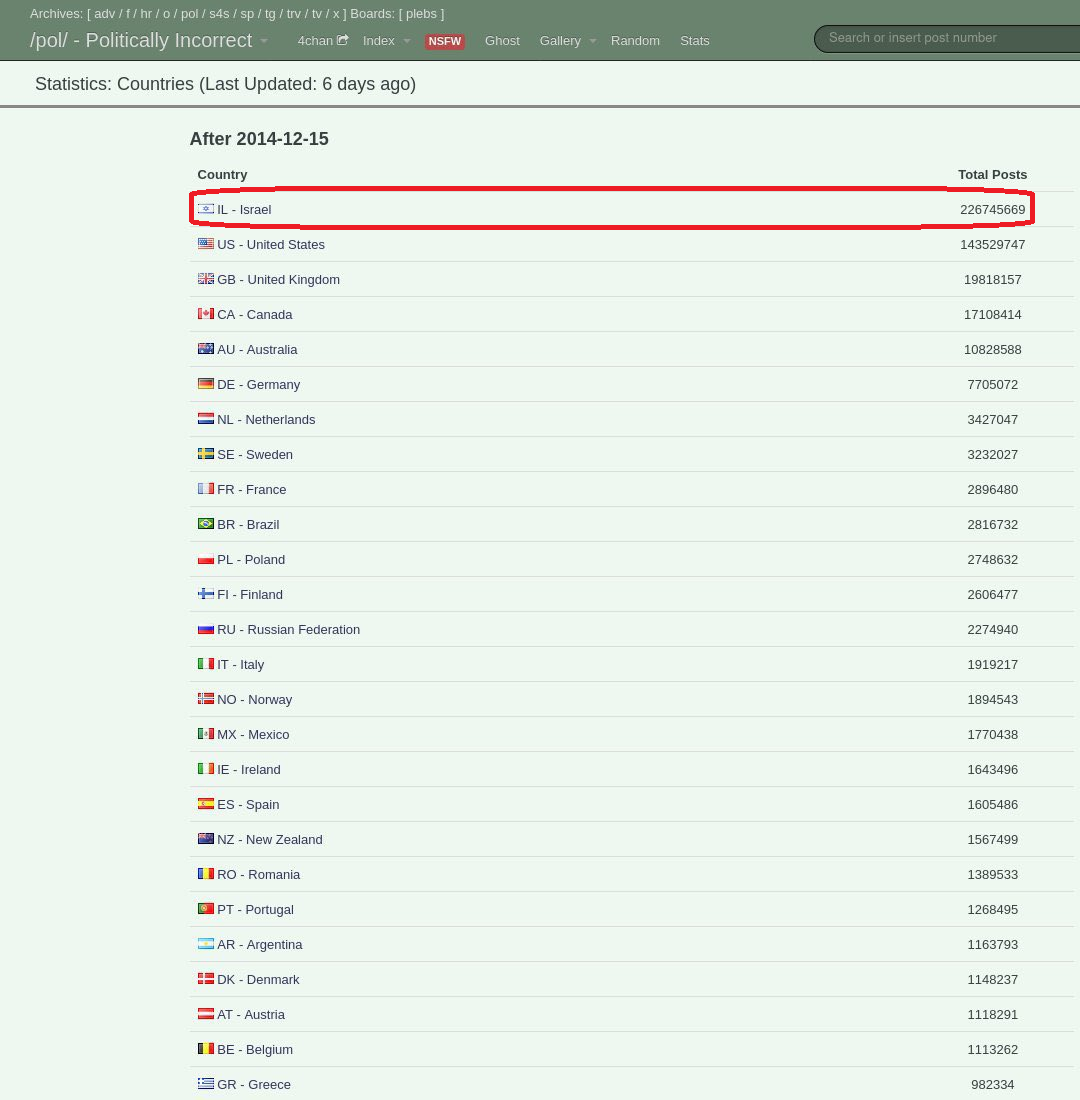This screenshot has height=1100, width=1080.
Task: Select the United States post count 143529747
Action: click(992, 244)
